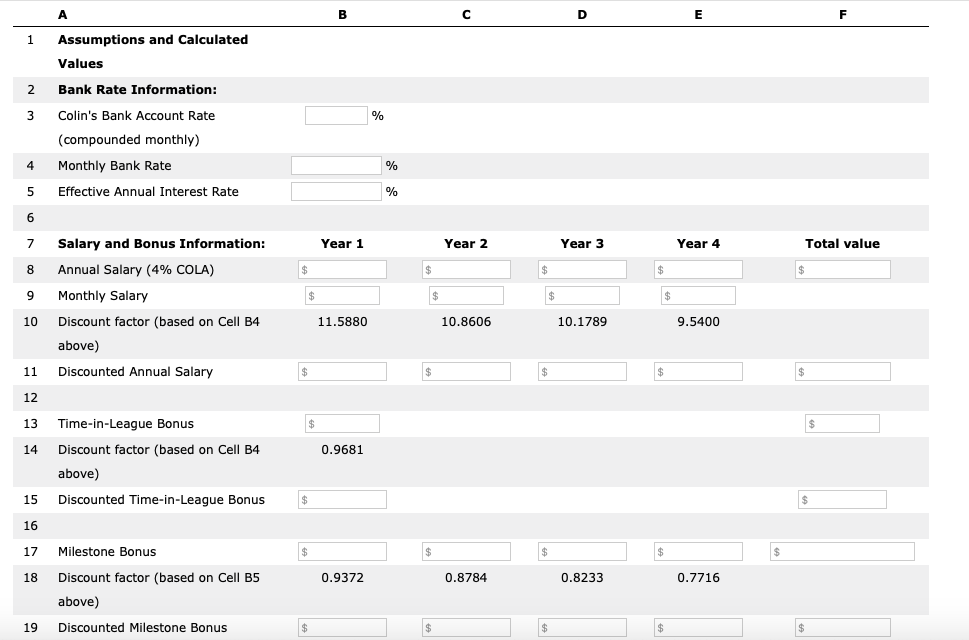969x640 pixels.
Task: Focus Milestone Bonus Year 2 input
Action: [467, 551]
